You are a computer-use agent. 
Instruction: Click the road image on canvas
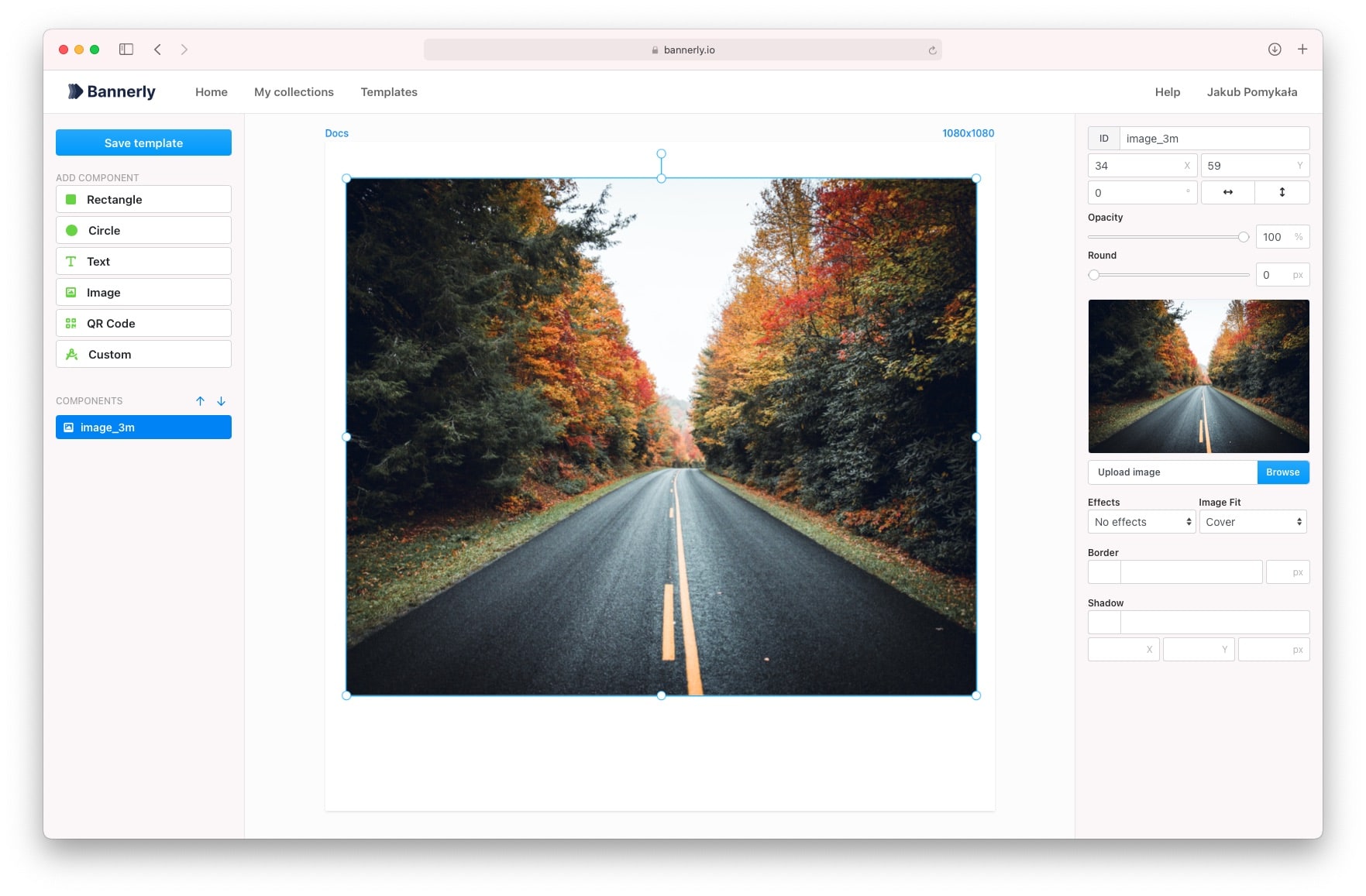(661, 437)
